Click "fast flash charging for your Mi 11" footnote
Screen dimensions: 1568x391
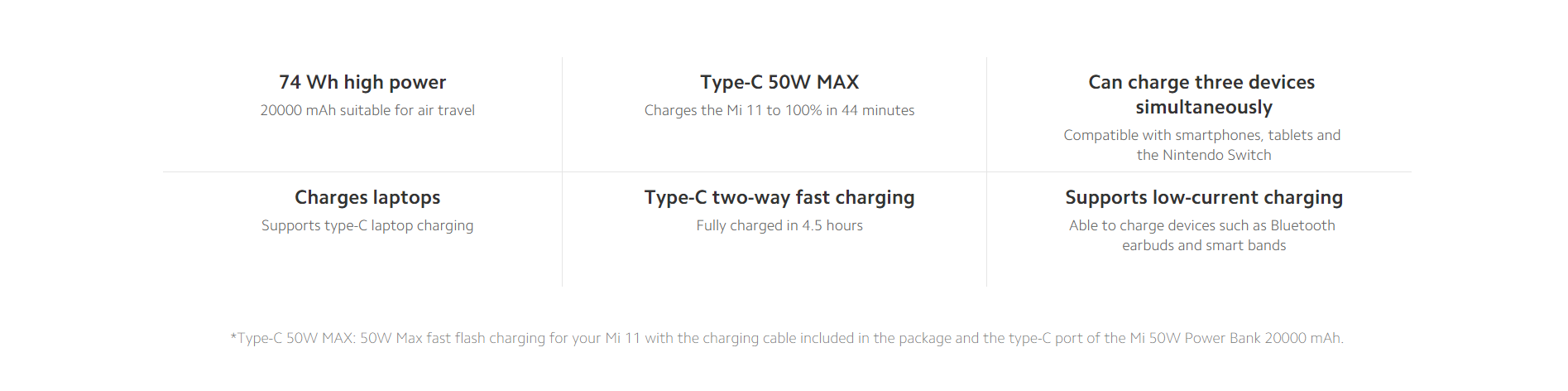pyautogui.click(x=534, y=338)
